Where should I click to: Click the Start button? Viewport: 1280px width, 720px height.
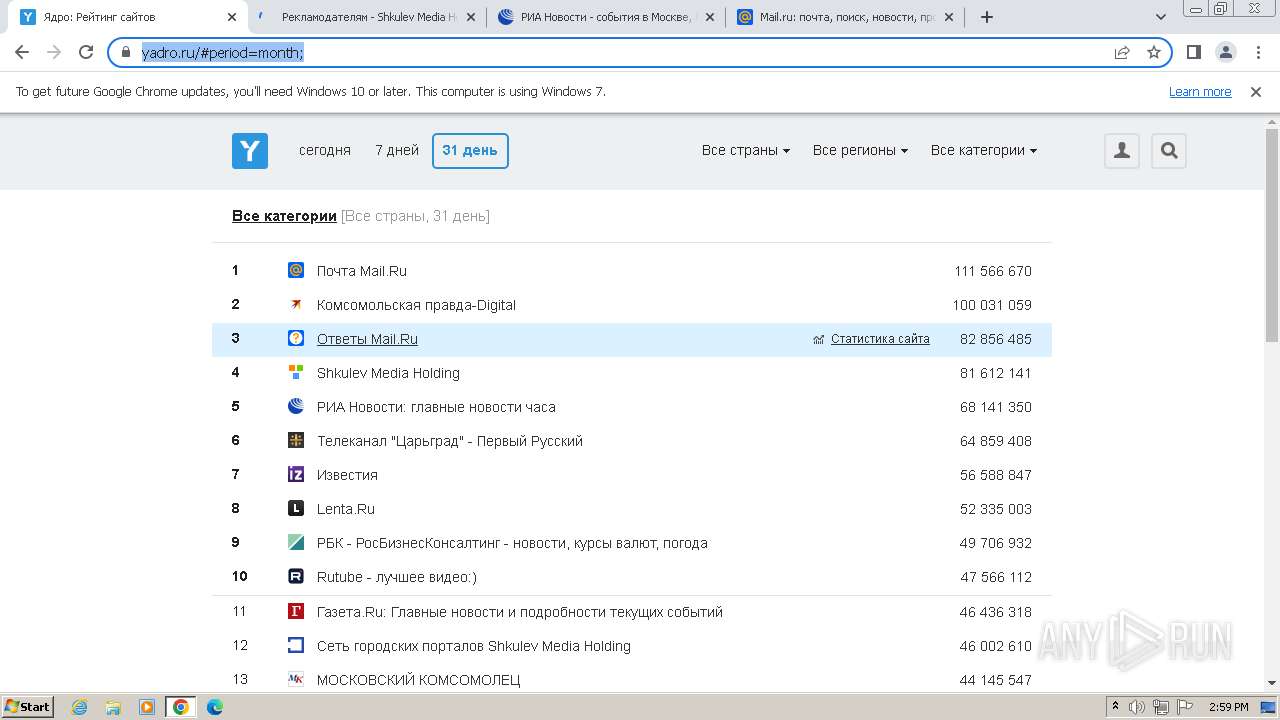click(x=27, y=707)
